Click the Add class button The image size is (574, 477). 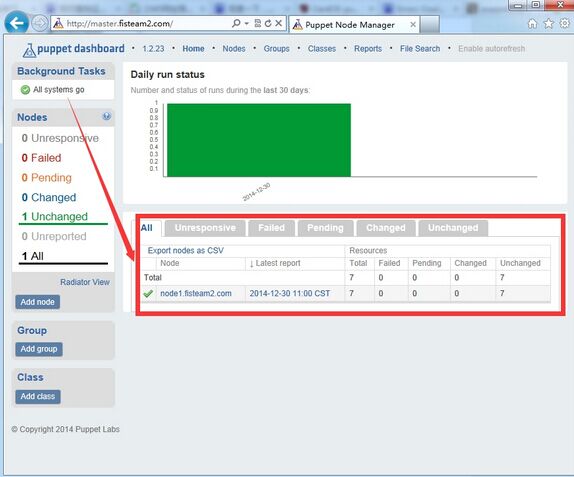coord(38,396)
